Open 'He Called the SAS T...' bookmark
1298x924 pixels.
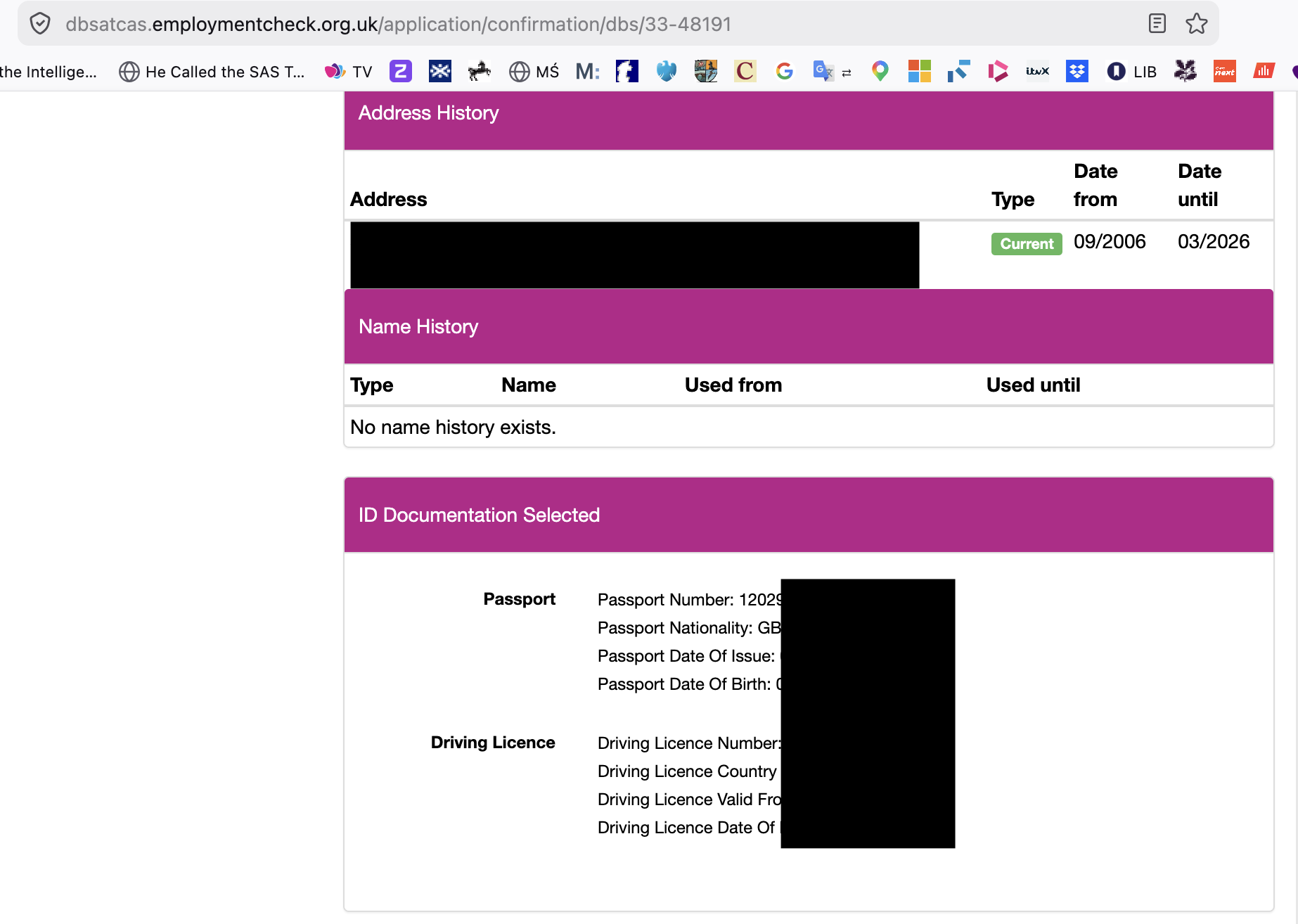coord(212,71)
